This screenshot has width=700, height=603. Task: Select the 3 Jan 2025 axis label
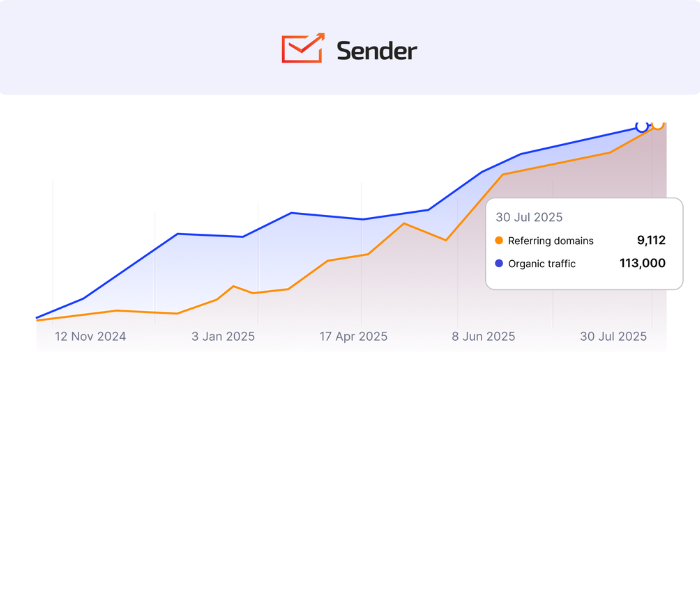coord(223,337)
